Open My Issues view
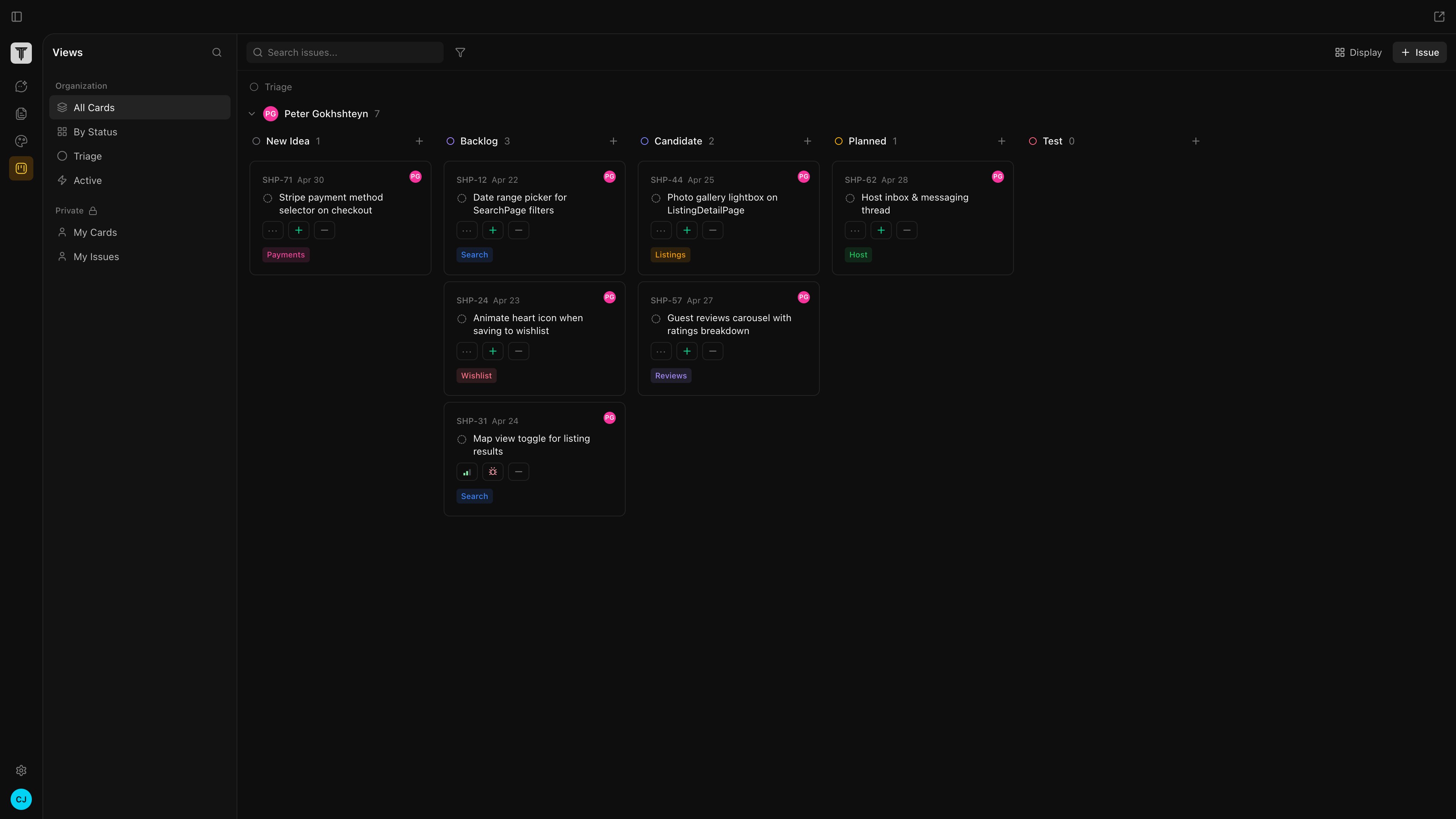1456x819 pixels. [140, 257]
